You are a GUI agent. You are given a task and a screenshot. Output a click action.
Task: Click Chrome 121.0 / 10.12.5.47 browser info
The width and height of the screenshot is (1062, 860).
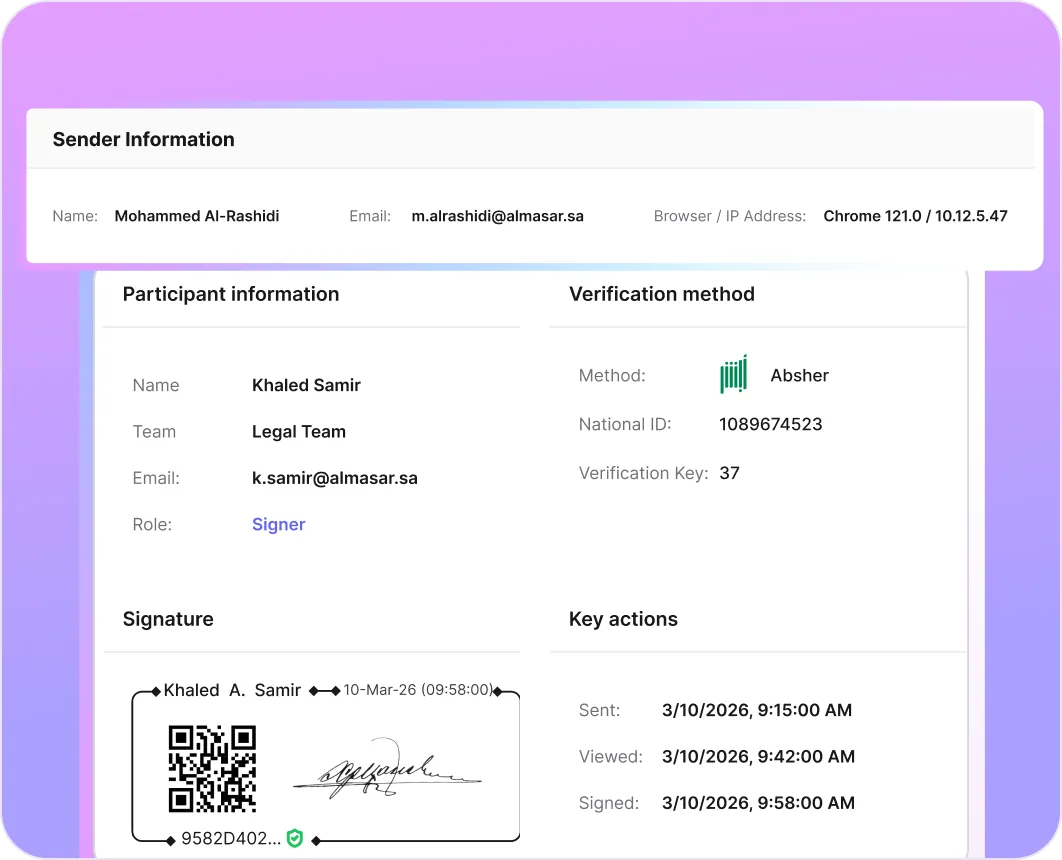click(x=915, y=216)
